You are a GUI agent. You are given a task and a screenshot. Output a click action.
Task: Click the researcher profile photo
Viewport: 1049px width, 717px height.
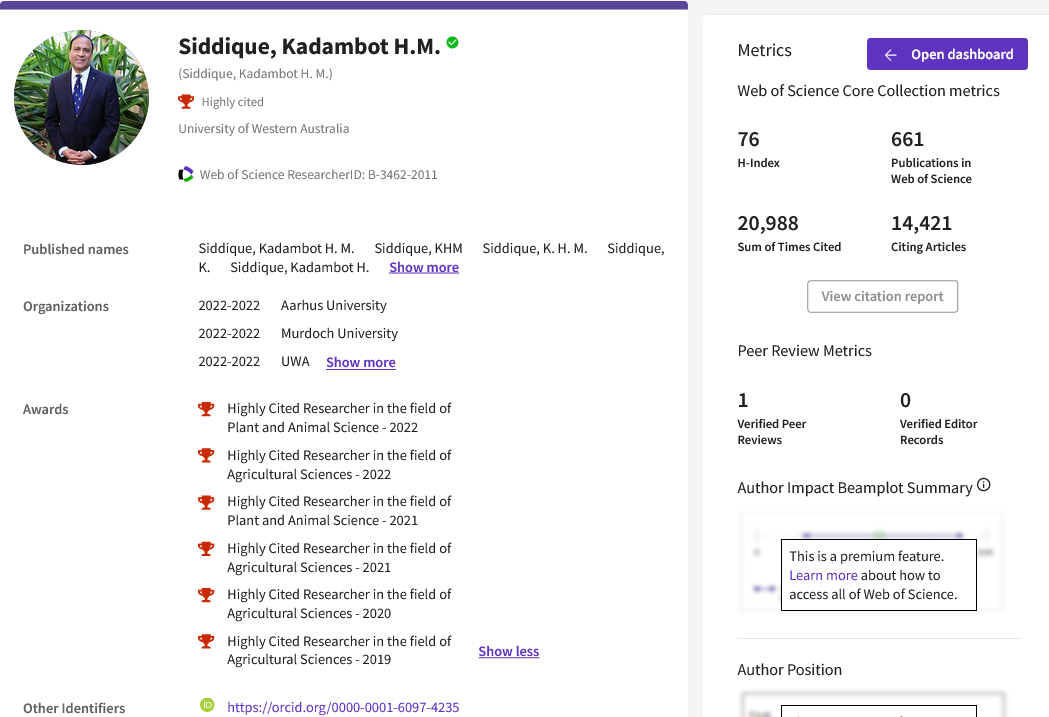[x=82, y=98]
